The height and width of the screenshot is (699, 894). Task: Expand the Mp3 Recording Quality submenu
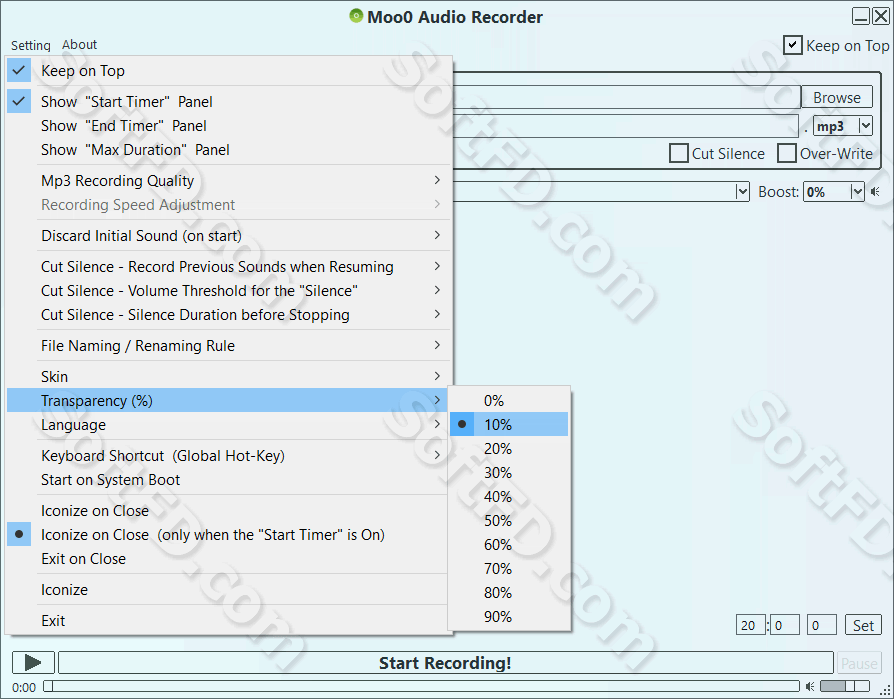coord(229,180)
